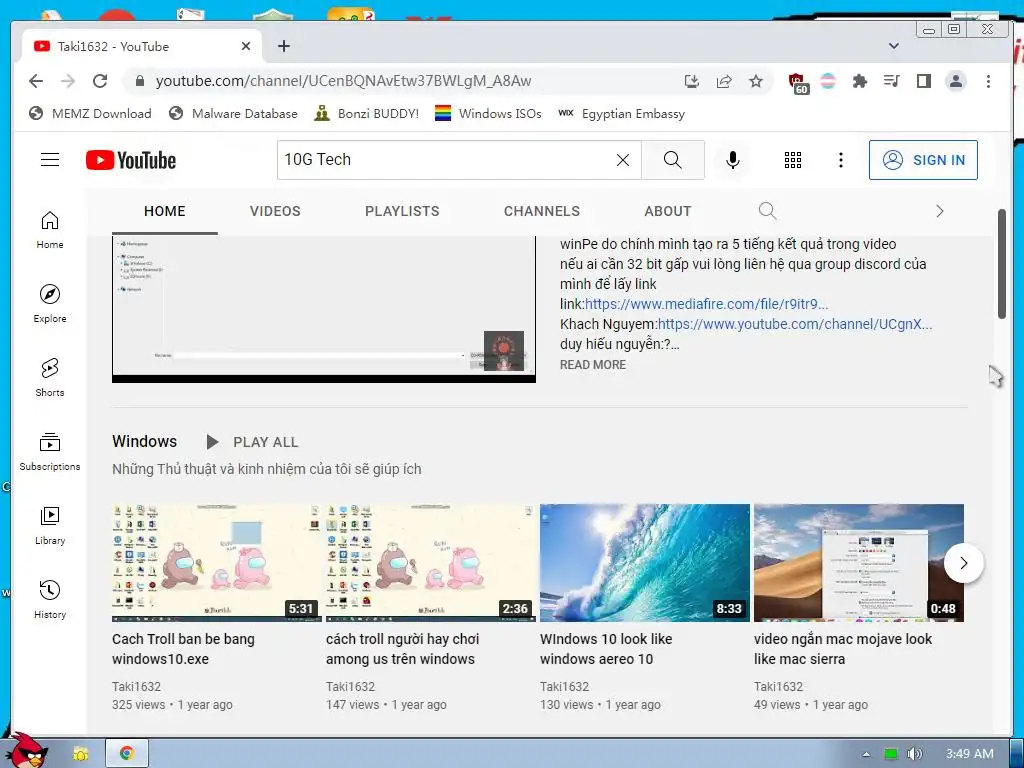Open the Windows playlist title

(x=144, y=441)
